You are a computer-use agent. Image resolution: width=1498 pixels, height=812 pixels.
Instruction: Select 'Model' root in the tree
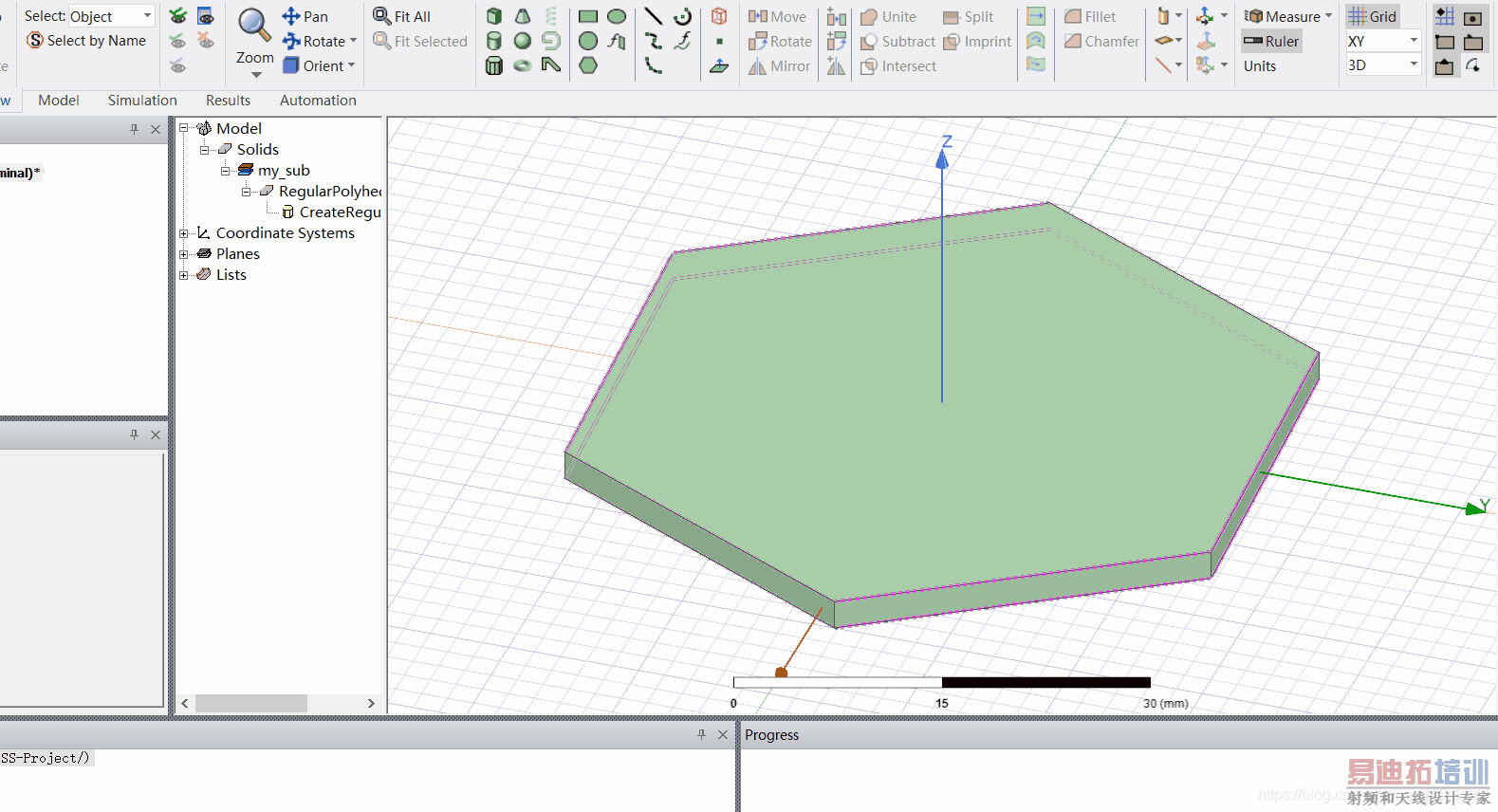click(x=239, y=129)
